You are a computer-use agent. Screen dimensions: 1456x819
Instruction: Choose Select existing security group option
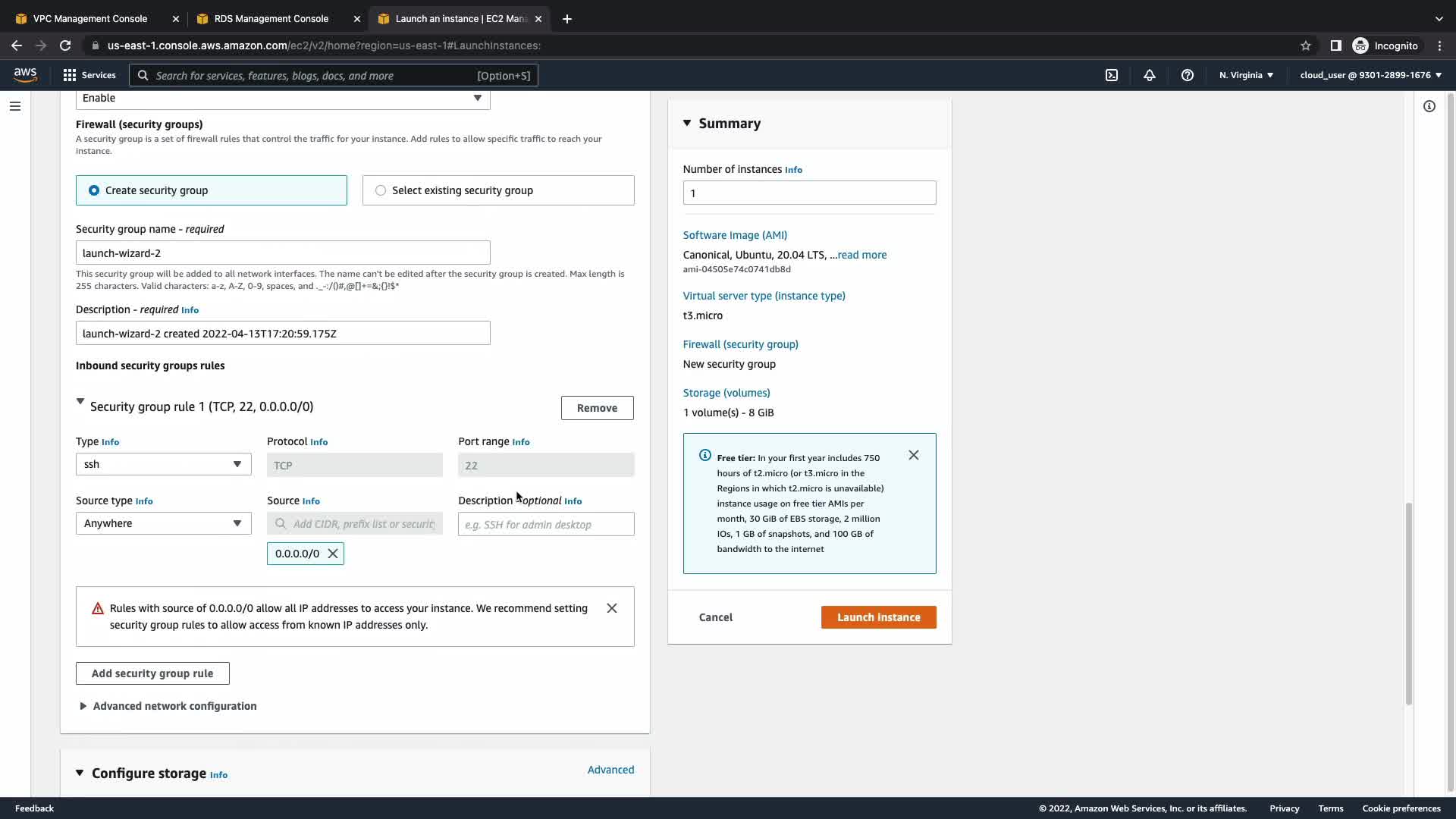click(381, 190)
